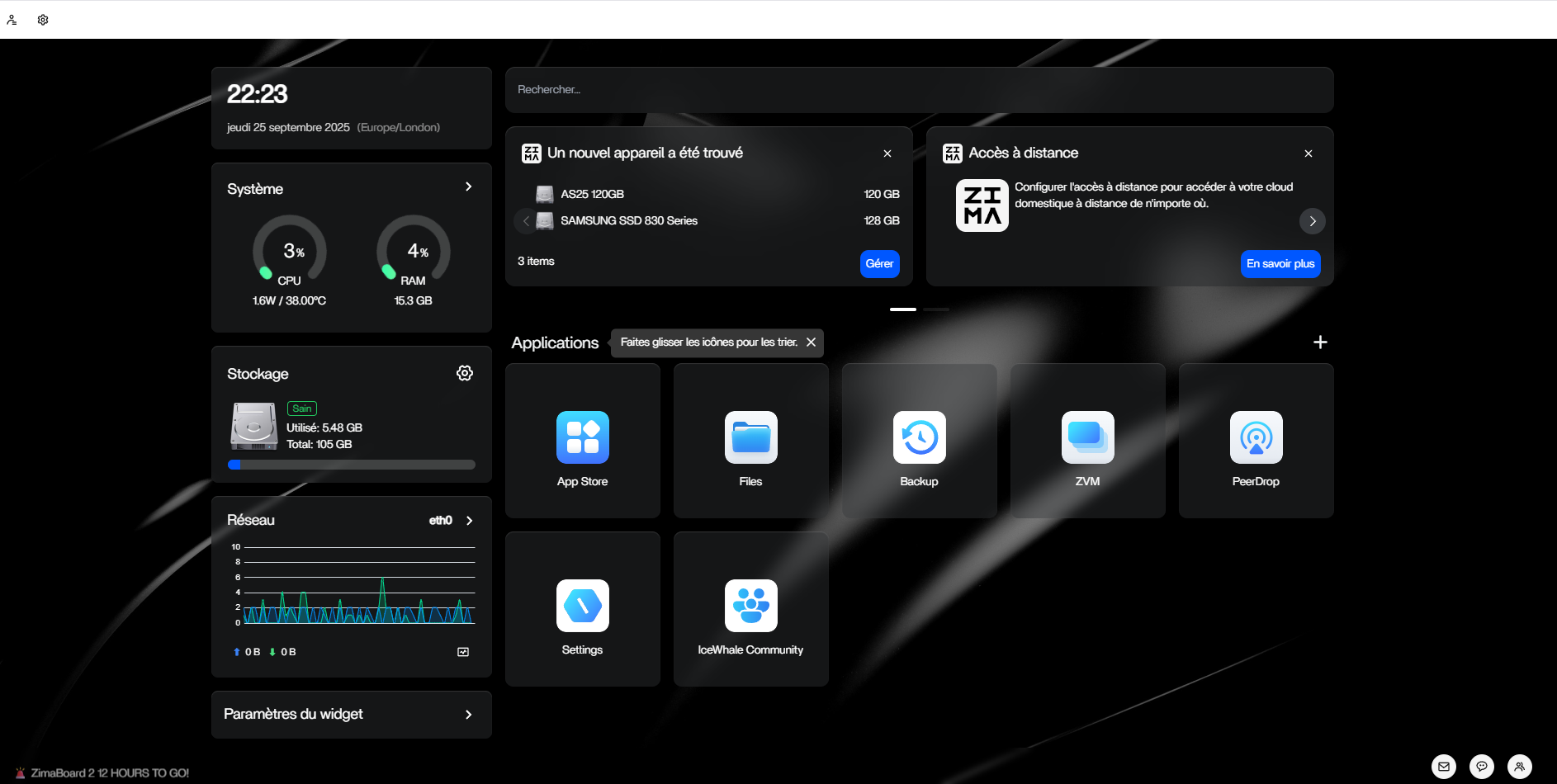Switch to second notification carousel page
The height and width of the screenshot is (784, 1557).
[x=936, y=309]
